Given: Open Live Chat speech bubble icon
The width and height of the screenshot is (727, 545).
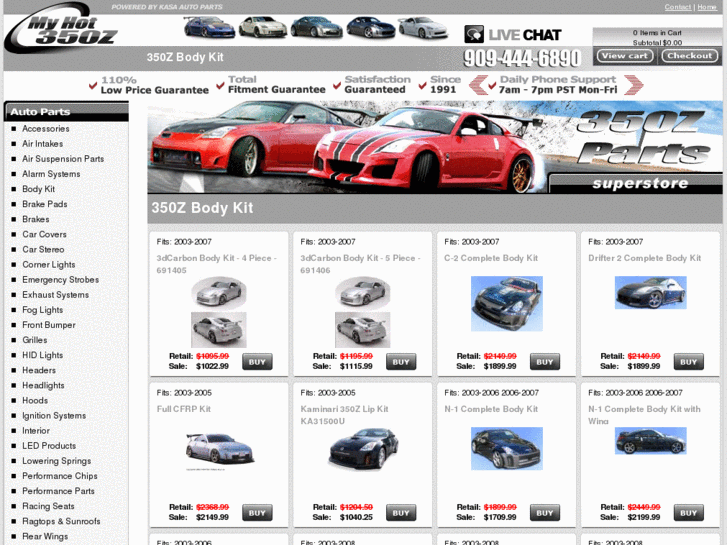Looking at the screenshot, I should coord(474,34).
